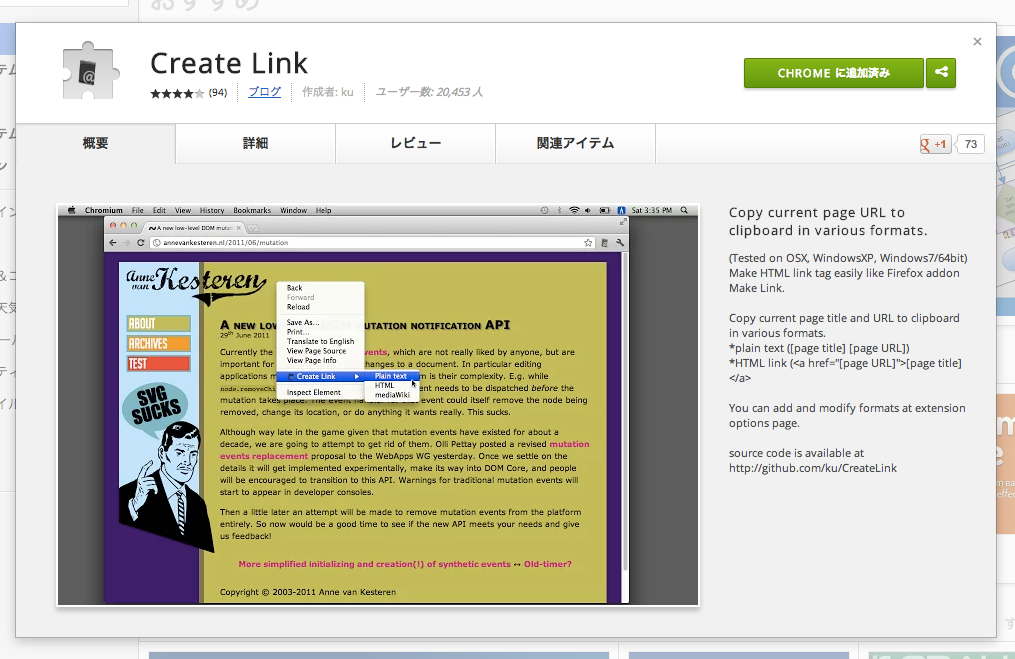This screenshot has height=659, width=1015.
Task: Click the Create Link puzzle piece icon
Action: (88, 71)
